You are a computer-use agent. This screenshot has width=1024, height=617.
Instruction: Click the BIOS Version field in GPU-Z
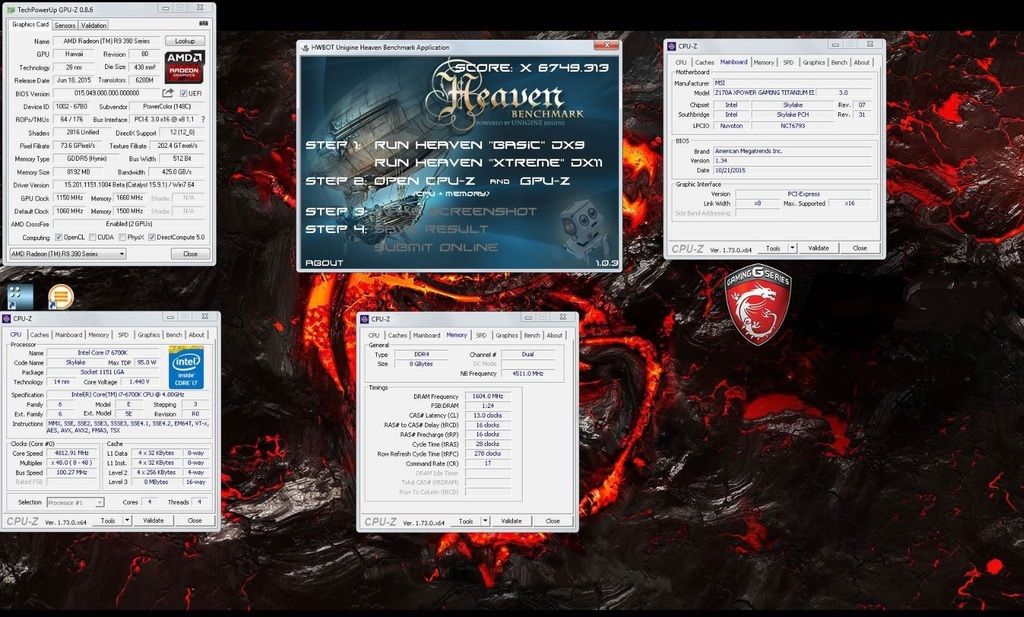point(106,93)
